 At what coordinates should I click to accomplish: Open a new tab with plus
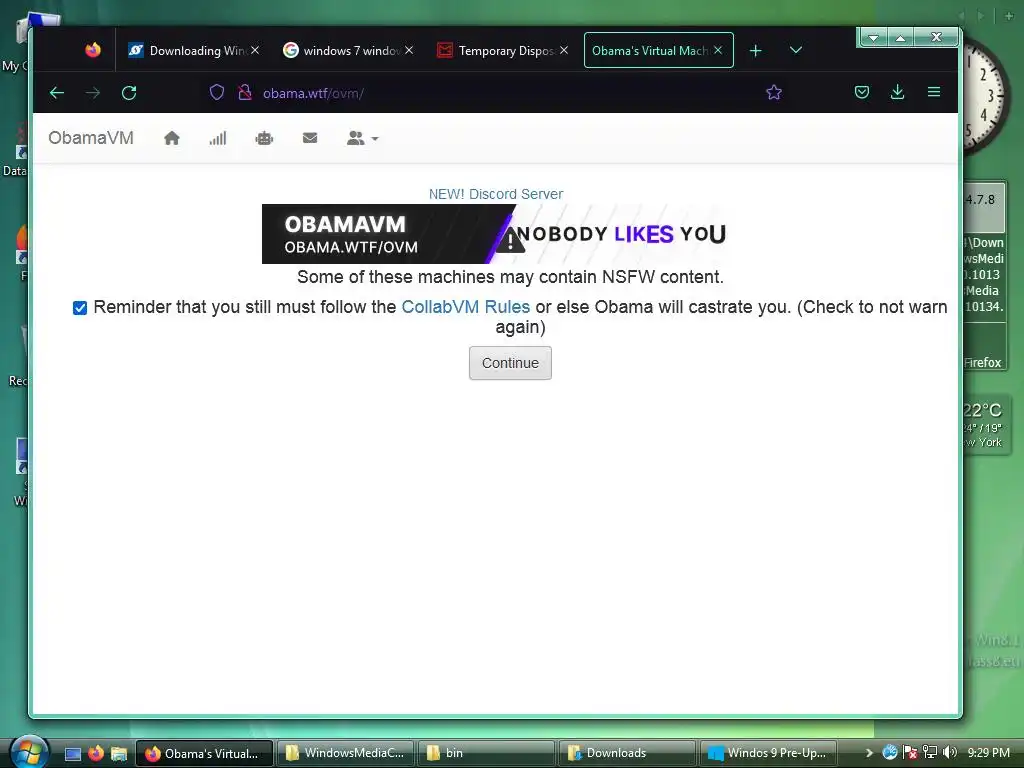point(756,50)
